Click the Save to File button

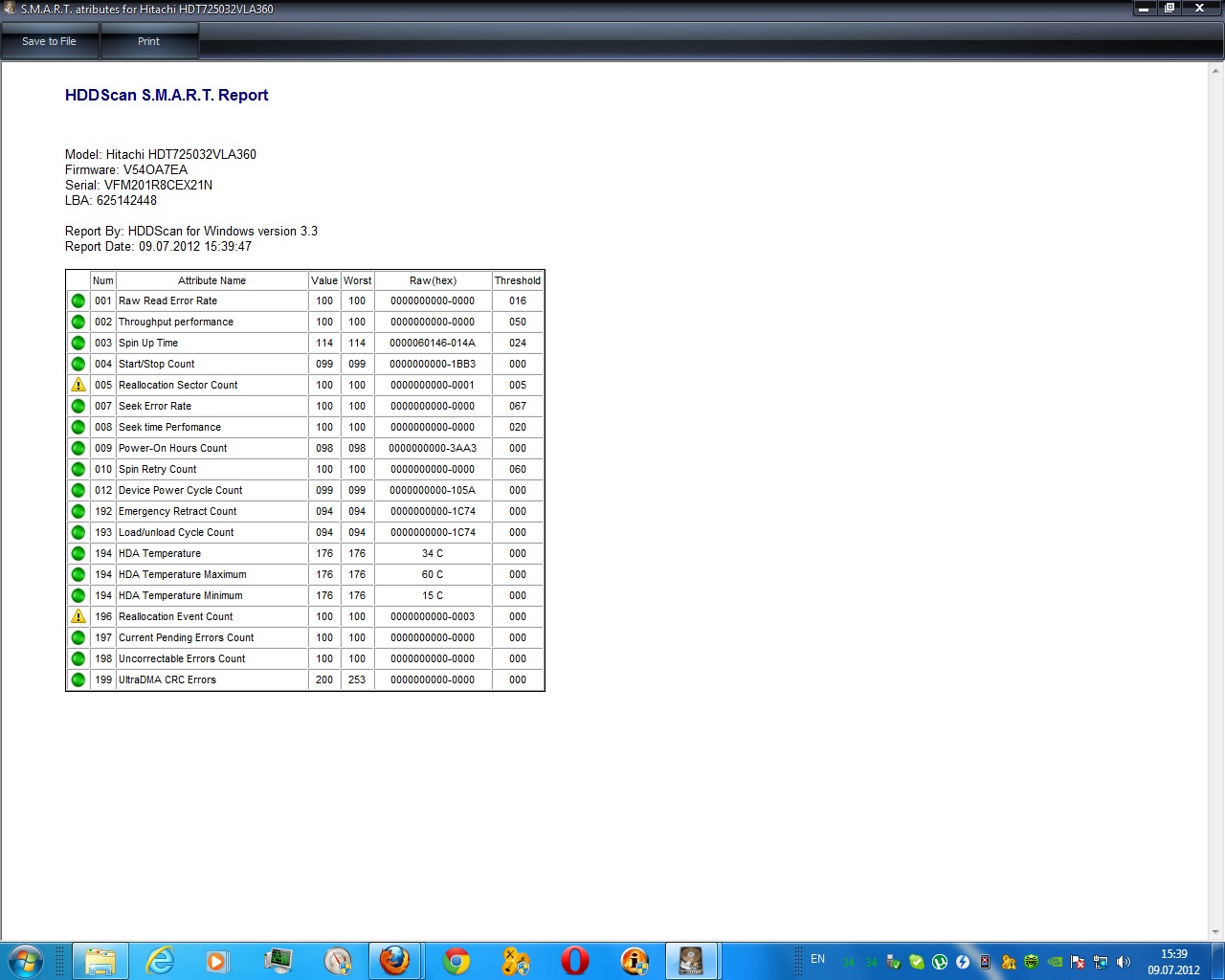coord(50,41)
